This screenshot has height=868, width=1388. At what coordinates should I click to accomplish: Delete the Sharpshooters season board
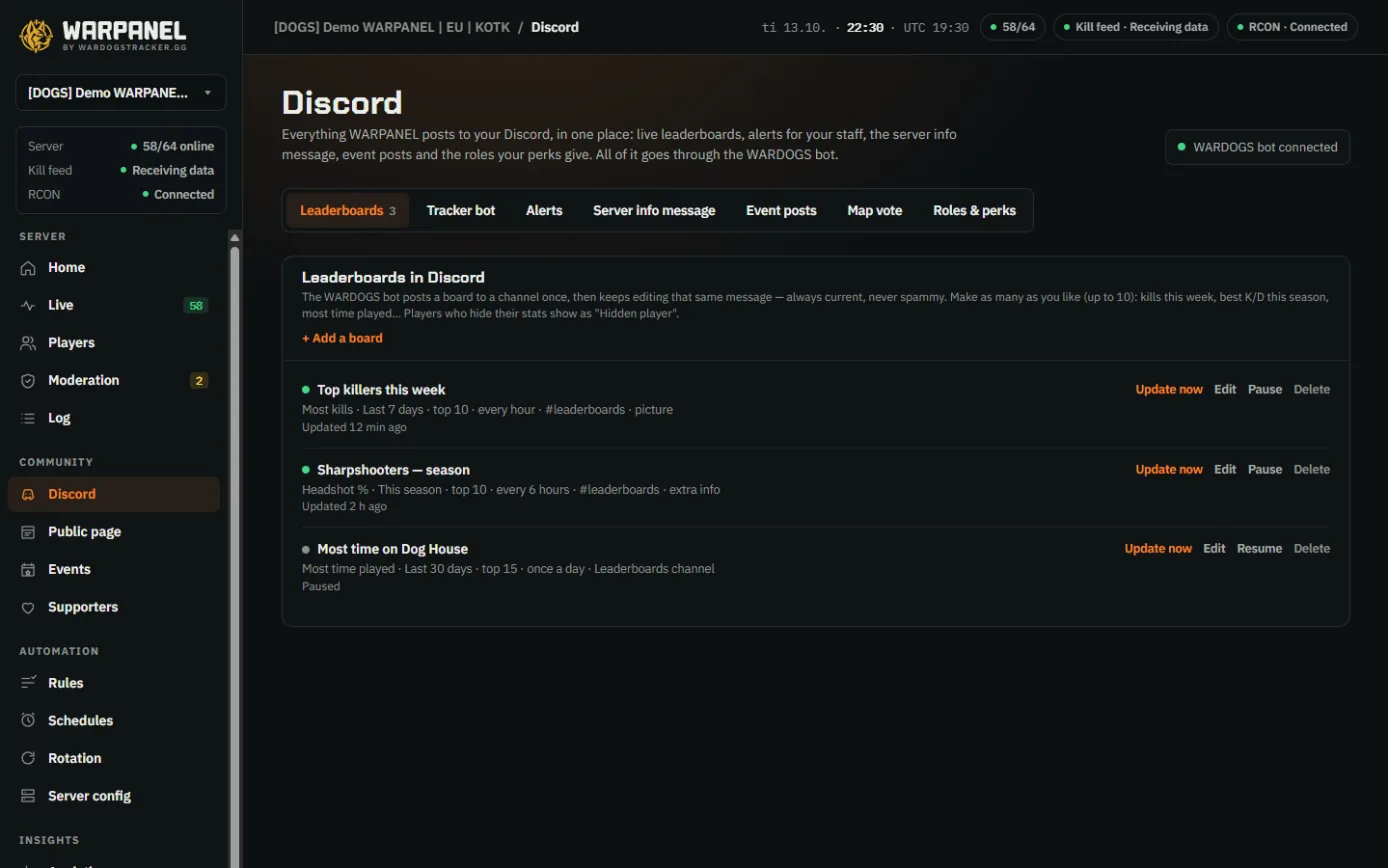tap(1312, 470)
